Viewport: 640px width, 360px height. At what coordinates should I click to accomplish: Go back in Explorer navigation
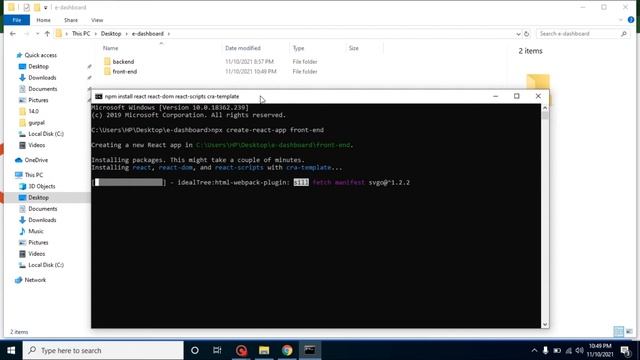point(13,34)
